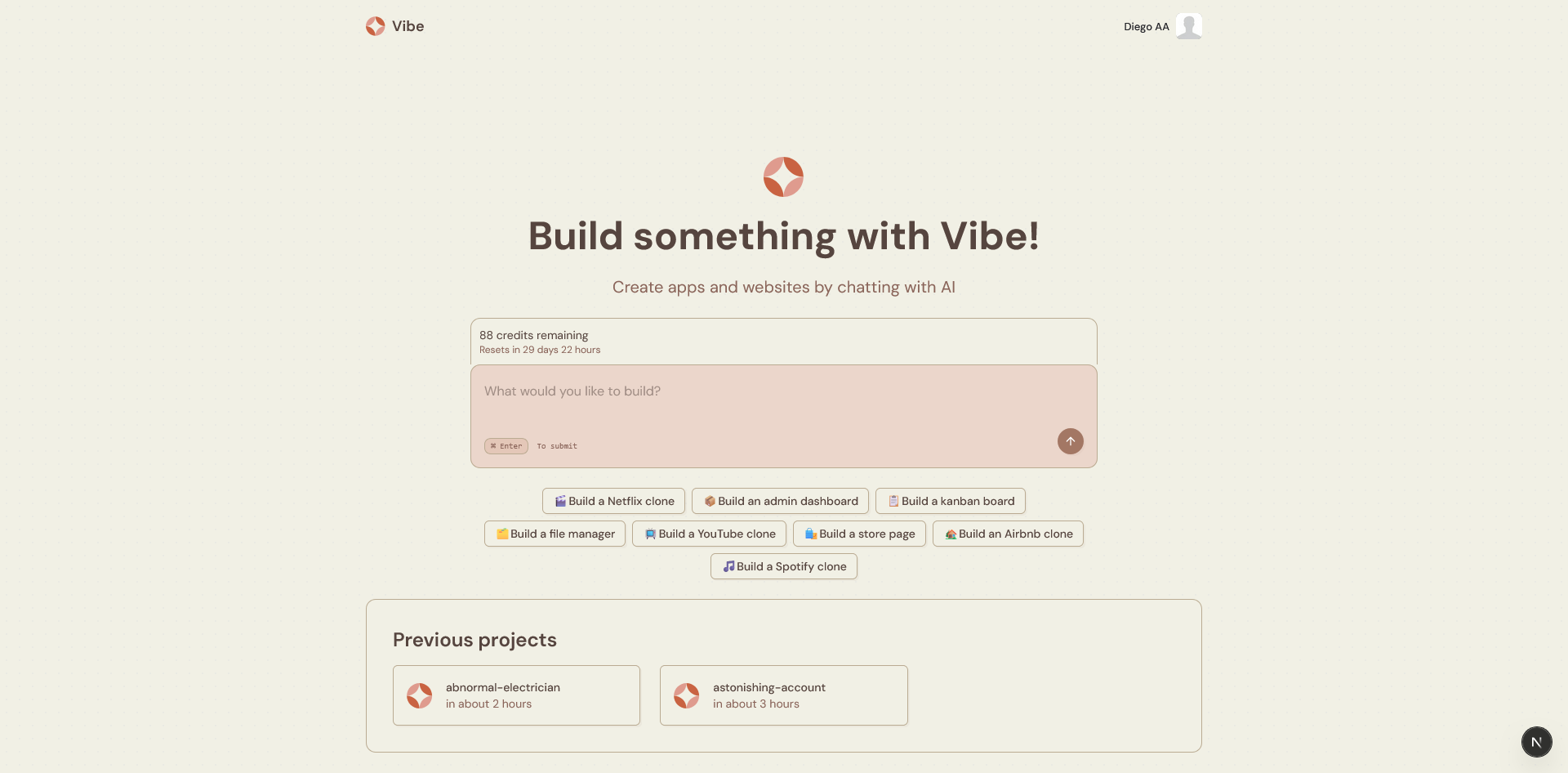Viewport: 1568px width, 773px height.
Task: Open Diego AA user avatar menu
Action: tap(1189, 26)
